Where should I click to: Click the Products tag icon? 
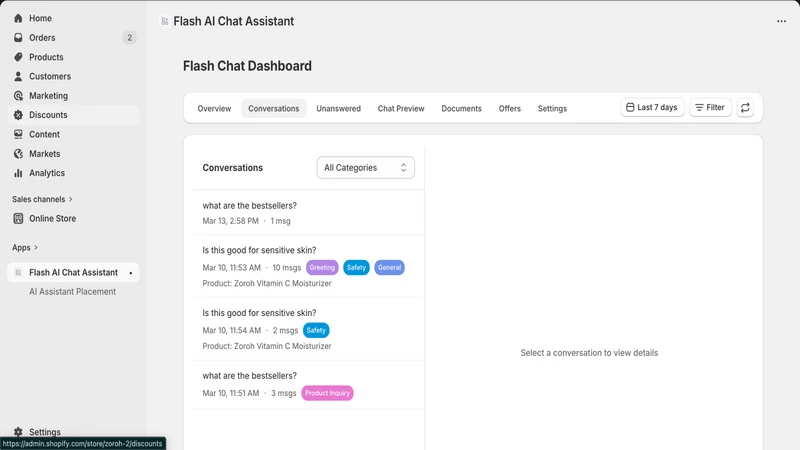pos(18,57)
